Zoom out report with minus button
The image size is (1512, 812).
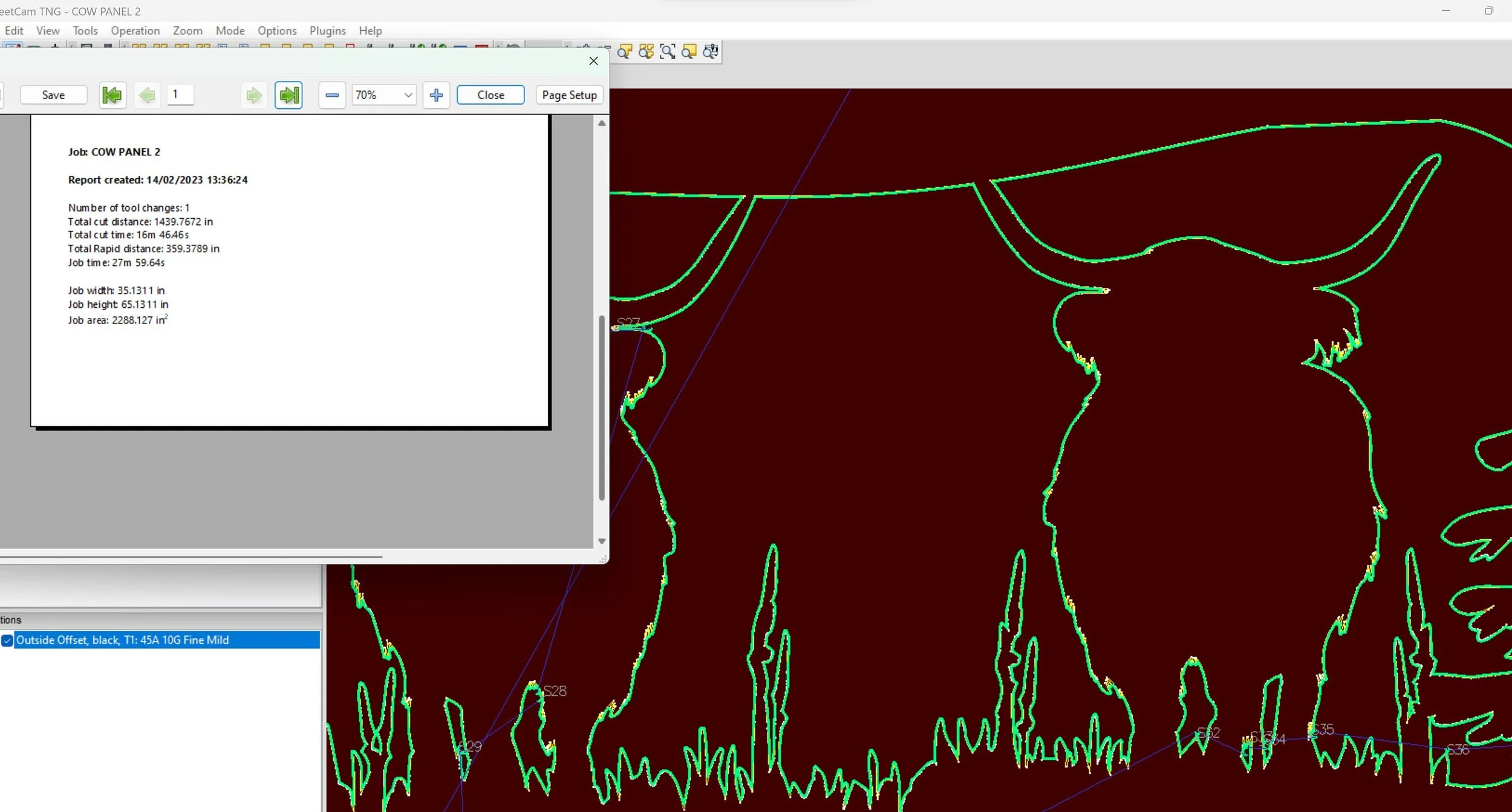pyautogui.click(x=332, y=95)
